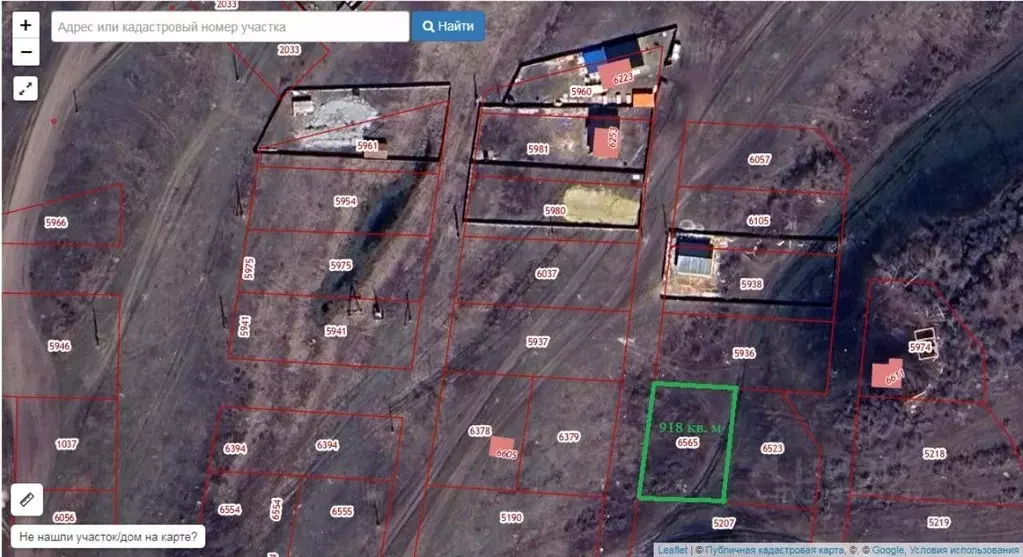Screen dimensions: 1023x557
Task: Select parcel labeled 1037
Action: click(66, 444)
